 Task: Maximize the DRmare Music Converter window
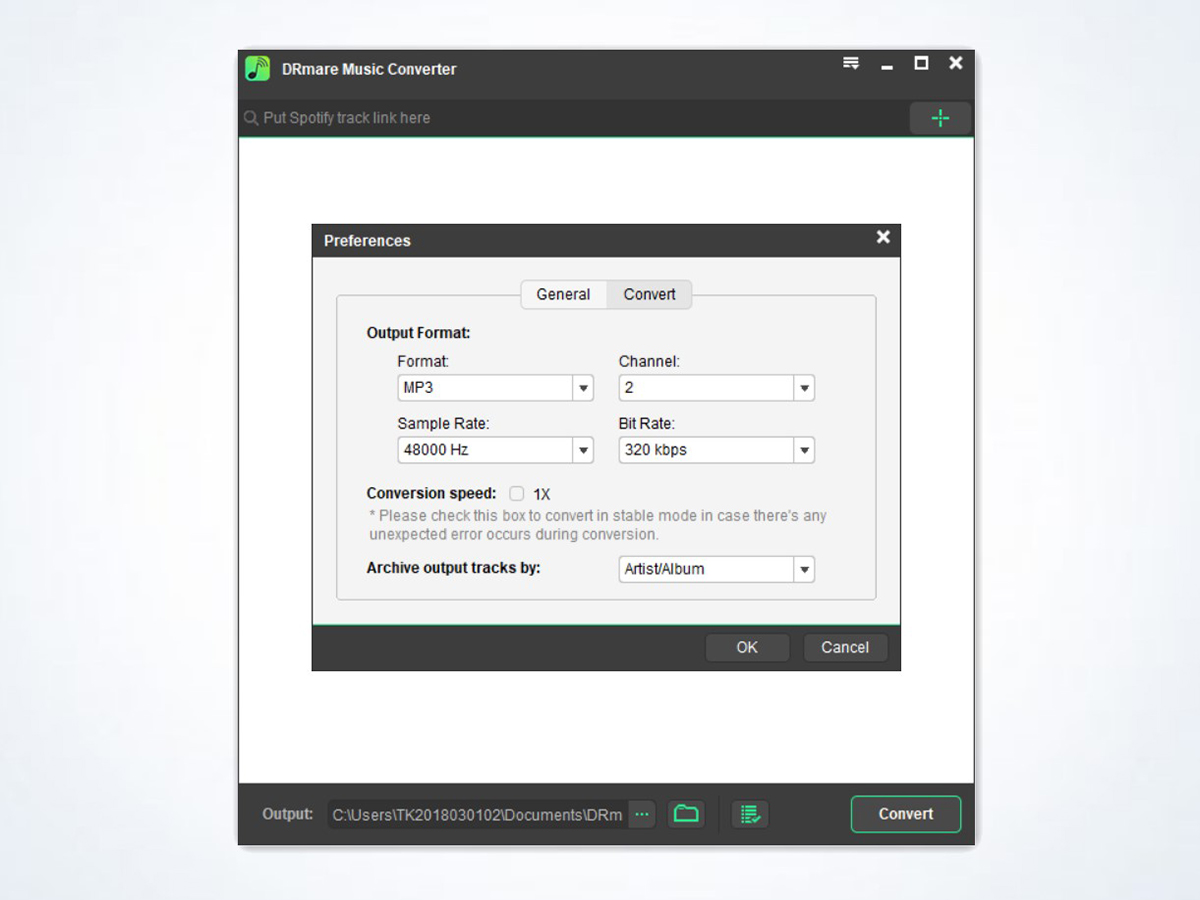click(921, 63)
